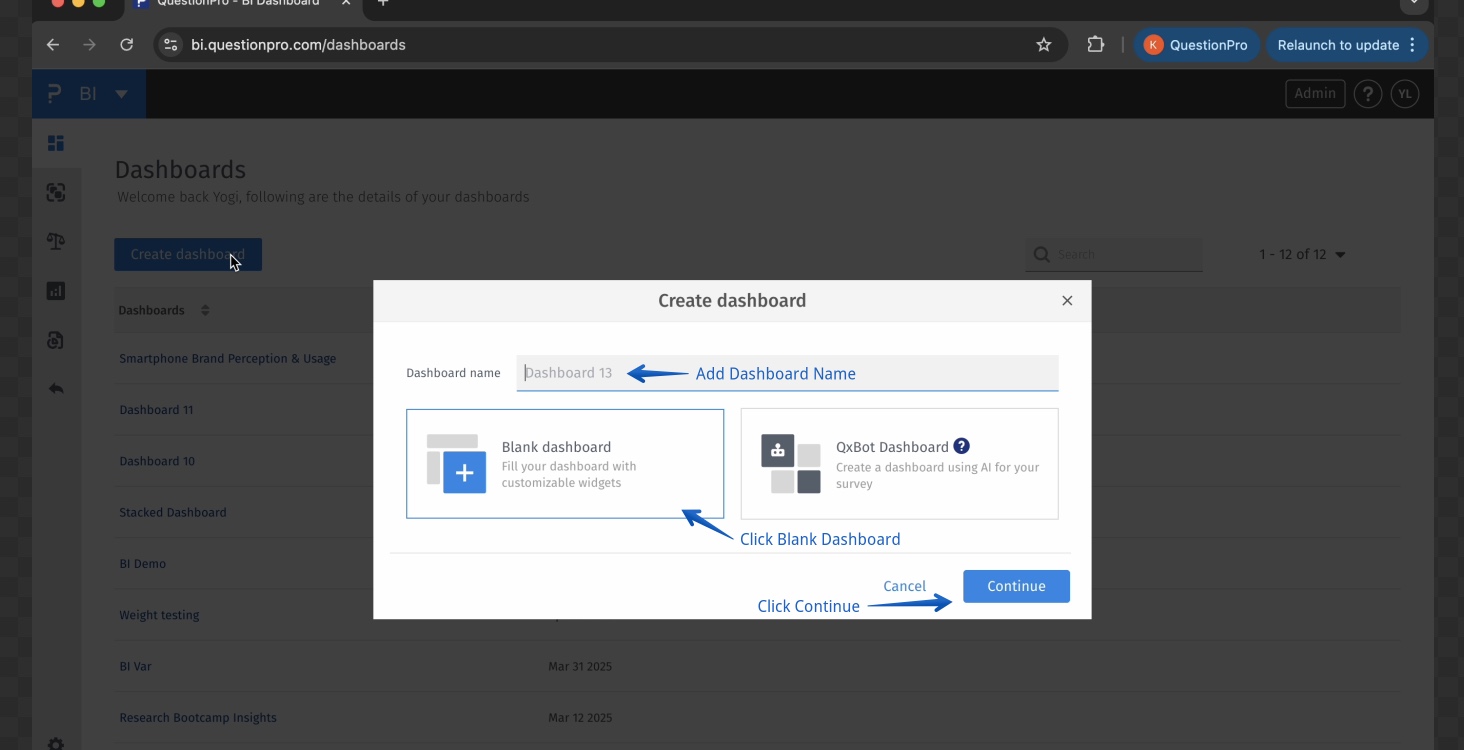This screenshot has height=750, width=1464.
Task: Click Cancel in the Create dashboard dialog
Action: click(x=904, y=586)
